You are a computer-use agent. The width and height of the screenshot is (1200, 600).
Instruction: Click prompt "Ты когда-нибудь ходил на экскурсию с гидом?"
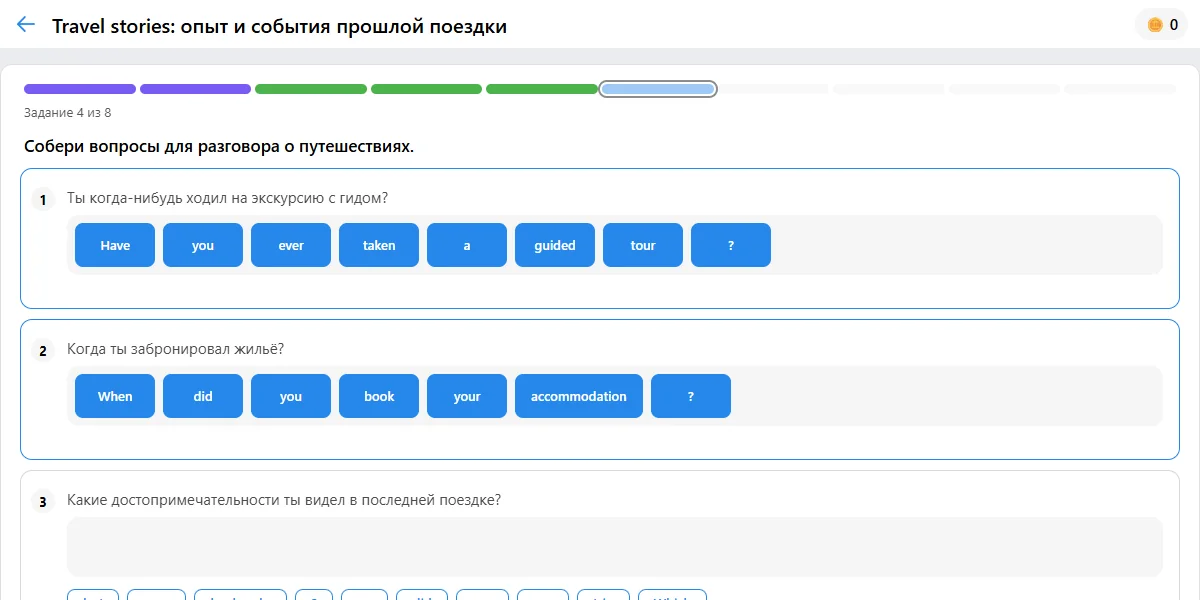pos(227,198)
